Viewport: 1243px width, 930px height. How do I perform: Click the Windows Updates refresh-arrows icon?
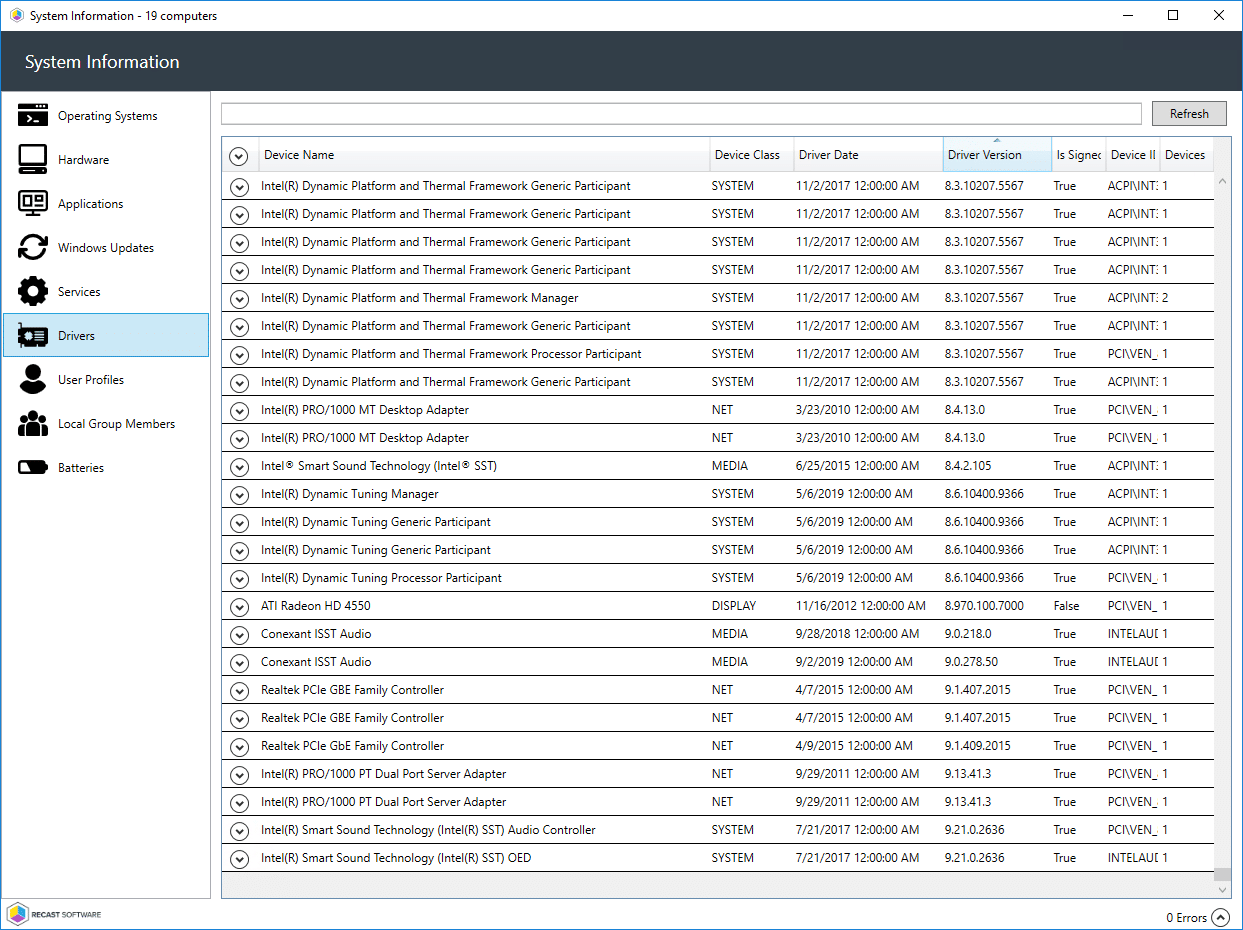pyautogui.click(x=33, y=248)
